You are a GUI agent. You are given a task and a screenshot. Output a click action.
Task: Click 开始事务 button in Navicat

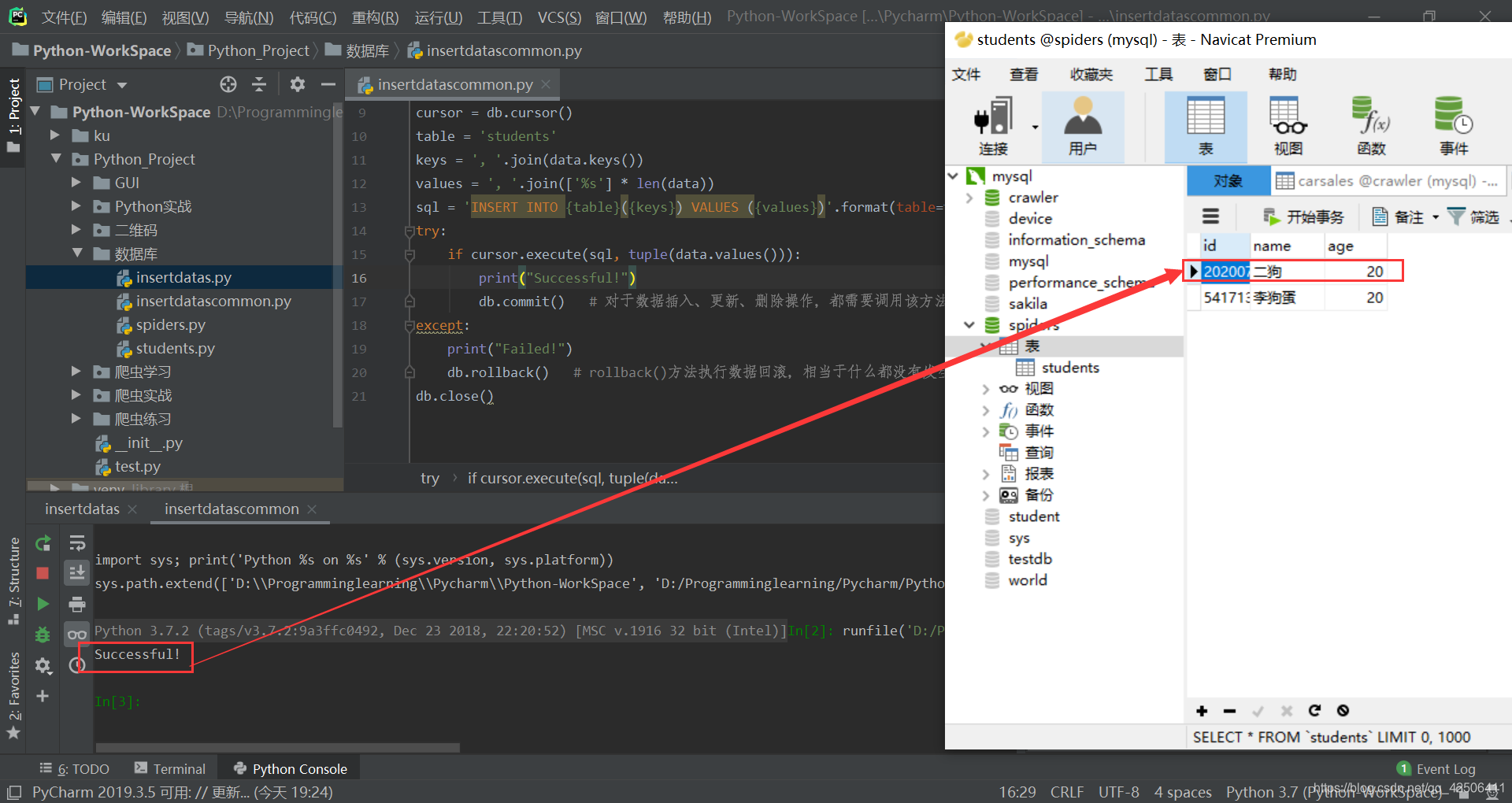coord(1304,217)
